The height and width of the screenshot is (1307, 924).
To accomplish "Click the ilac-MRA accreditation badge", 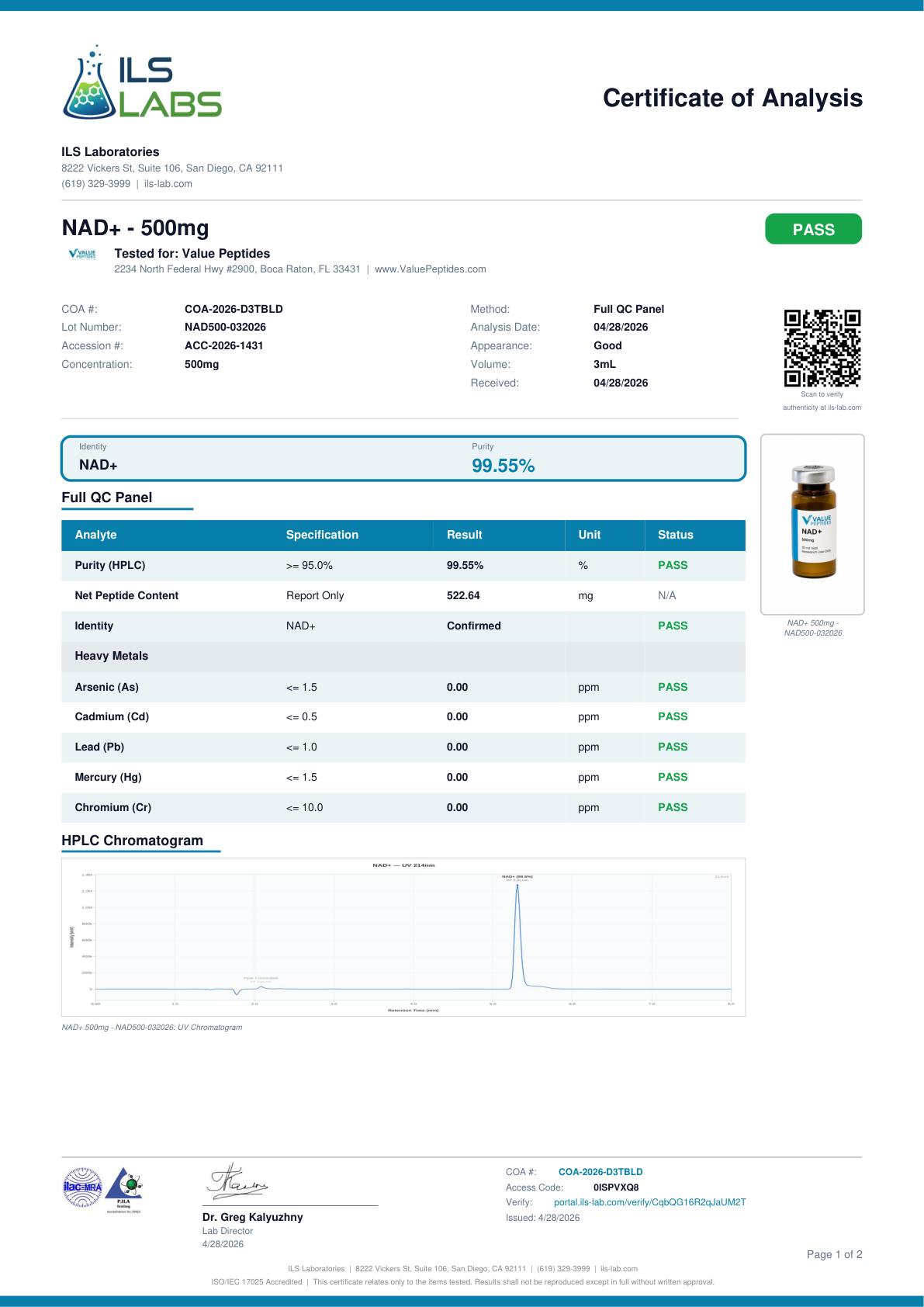I will point(82,1187).
